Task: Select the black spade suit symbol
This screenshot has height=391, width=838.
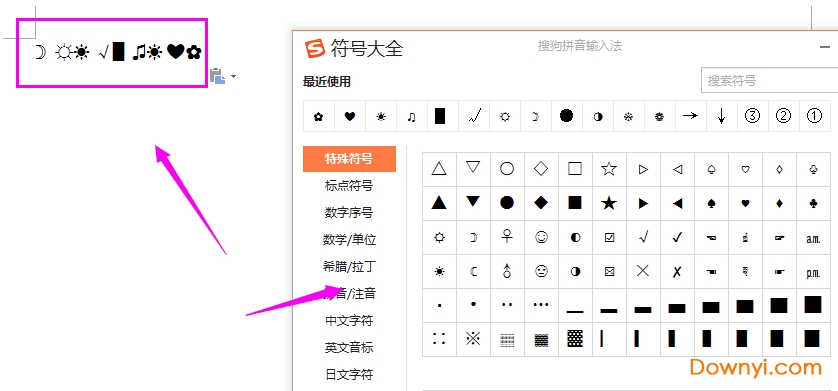Action: coord(711,203)
